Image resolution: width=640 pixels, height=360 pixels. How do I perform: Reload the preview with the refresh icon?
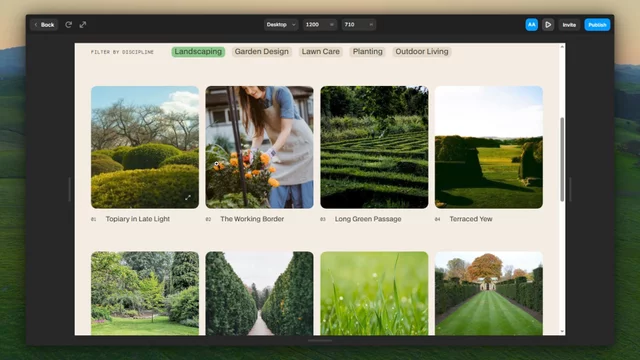[69, 24]
